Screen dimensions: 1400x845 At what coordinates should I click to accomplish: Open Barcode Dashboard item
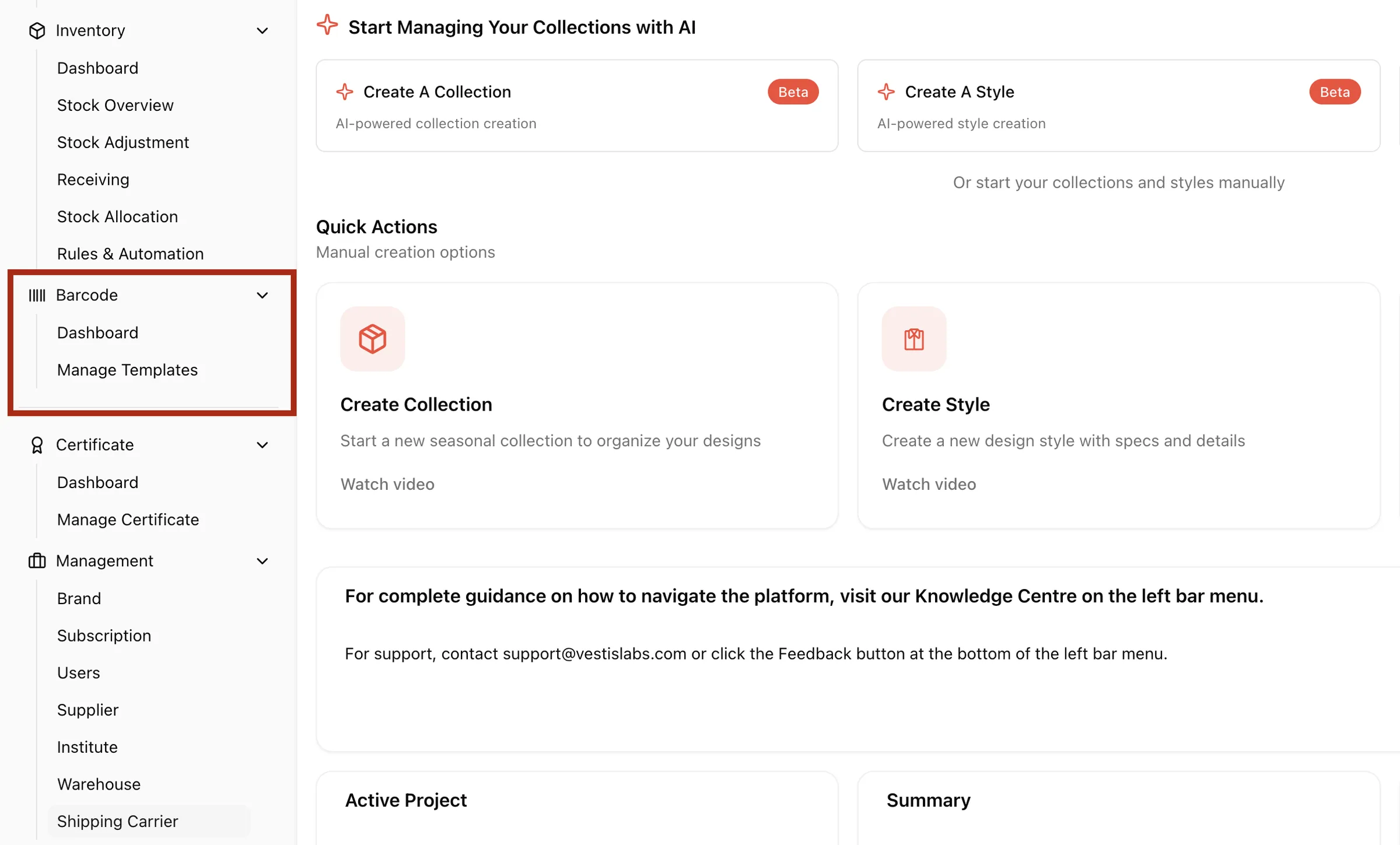(97, 332)
